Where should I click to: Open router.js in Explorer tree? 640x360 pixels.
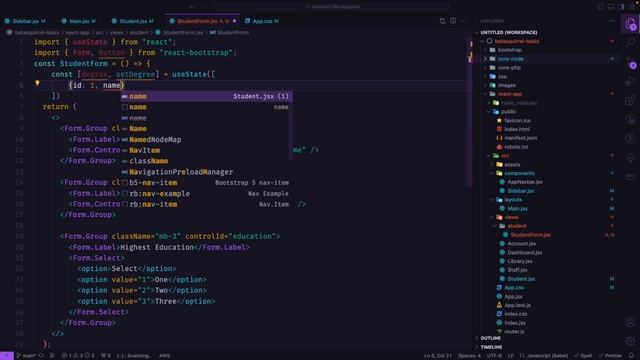514,331
